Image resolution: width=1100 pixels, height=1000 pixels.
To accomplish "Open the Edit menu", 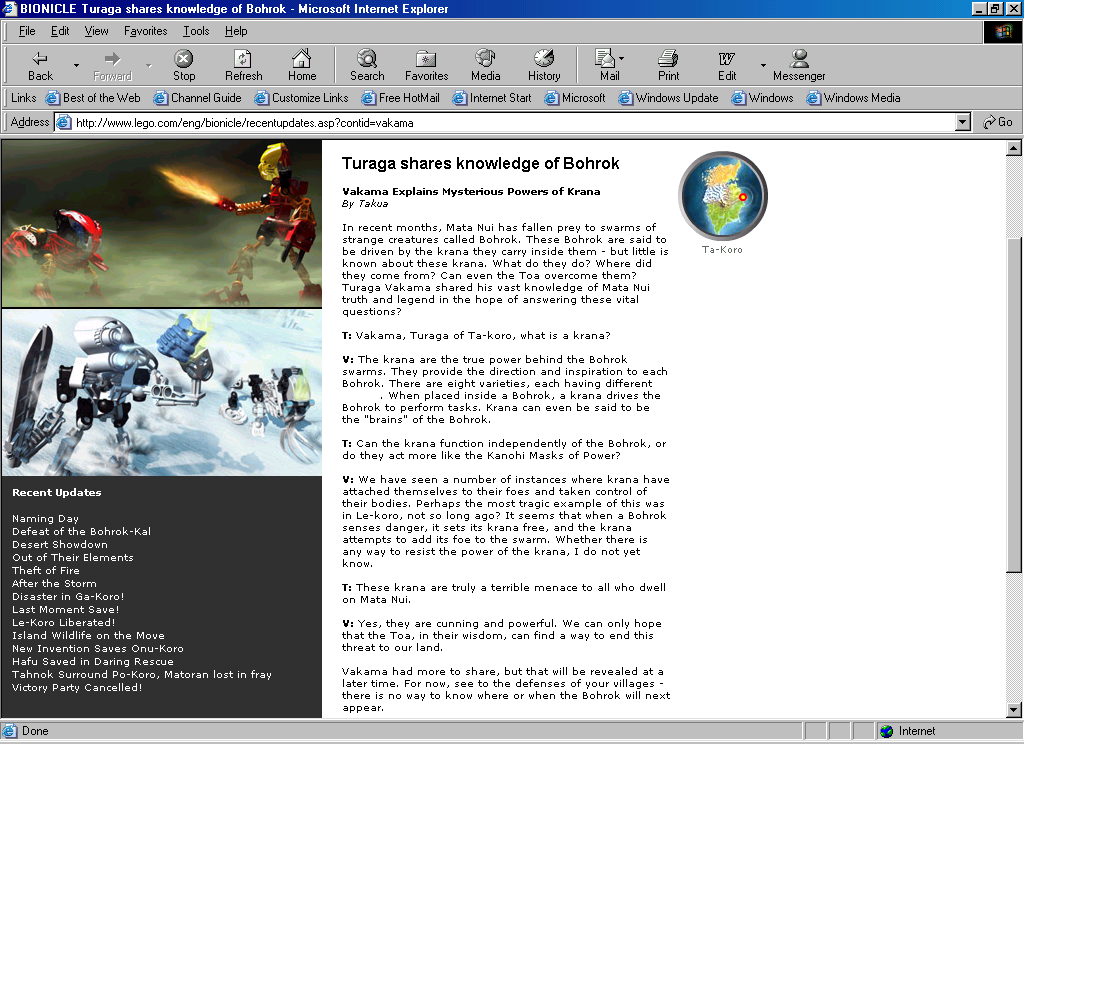I will coord(60,31).
